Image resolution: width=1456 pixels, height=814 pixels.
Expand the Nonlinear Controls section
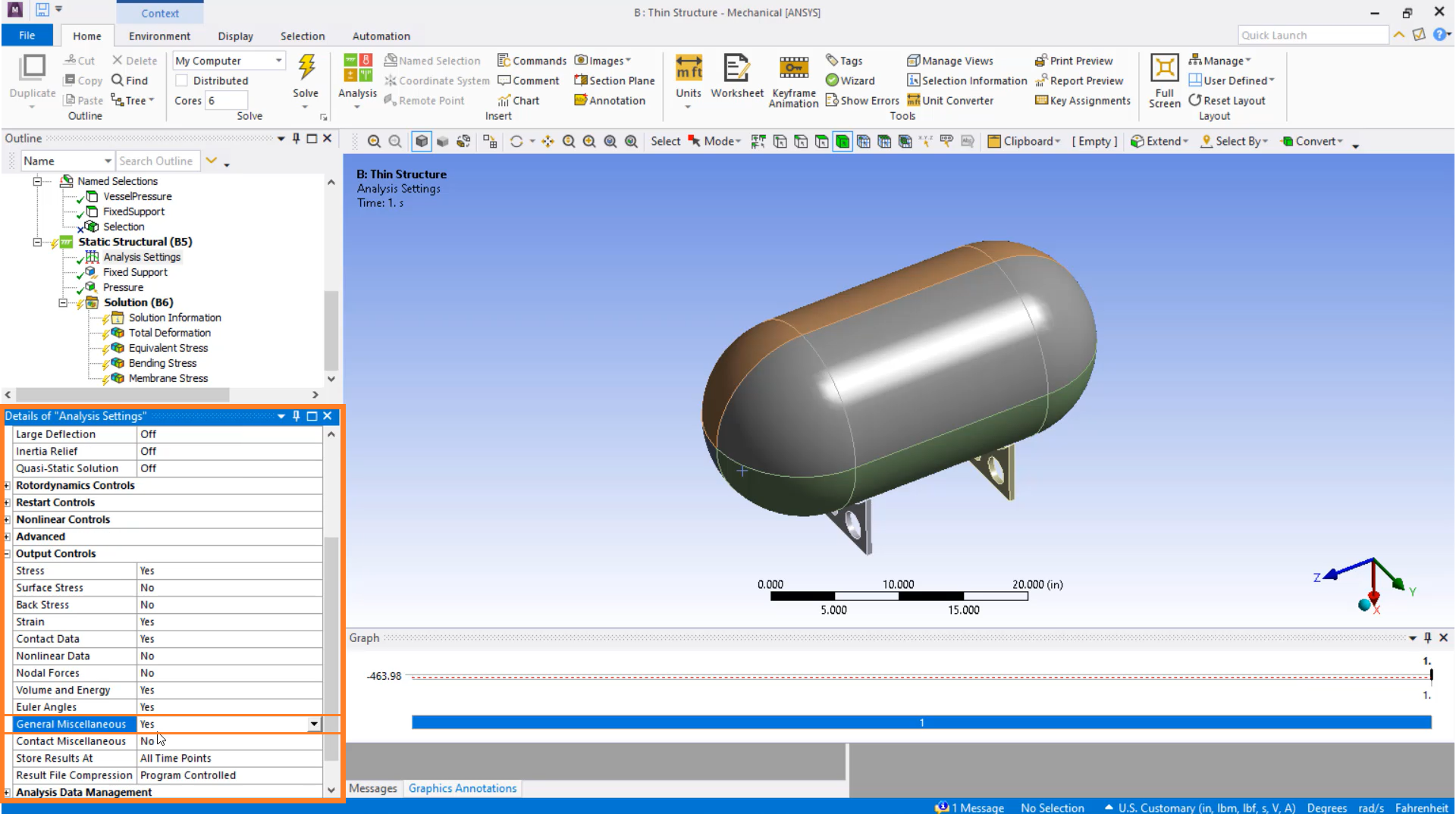click(x=7, y=520)
